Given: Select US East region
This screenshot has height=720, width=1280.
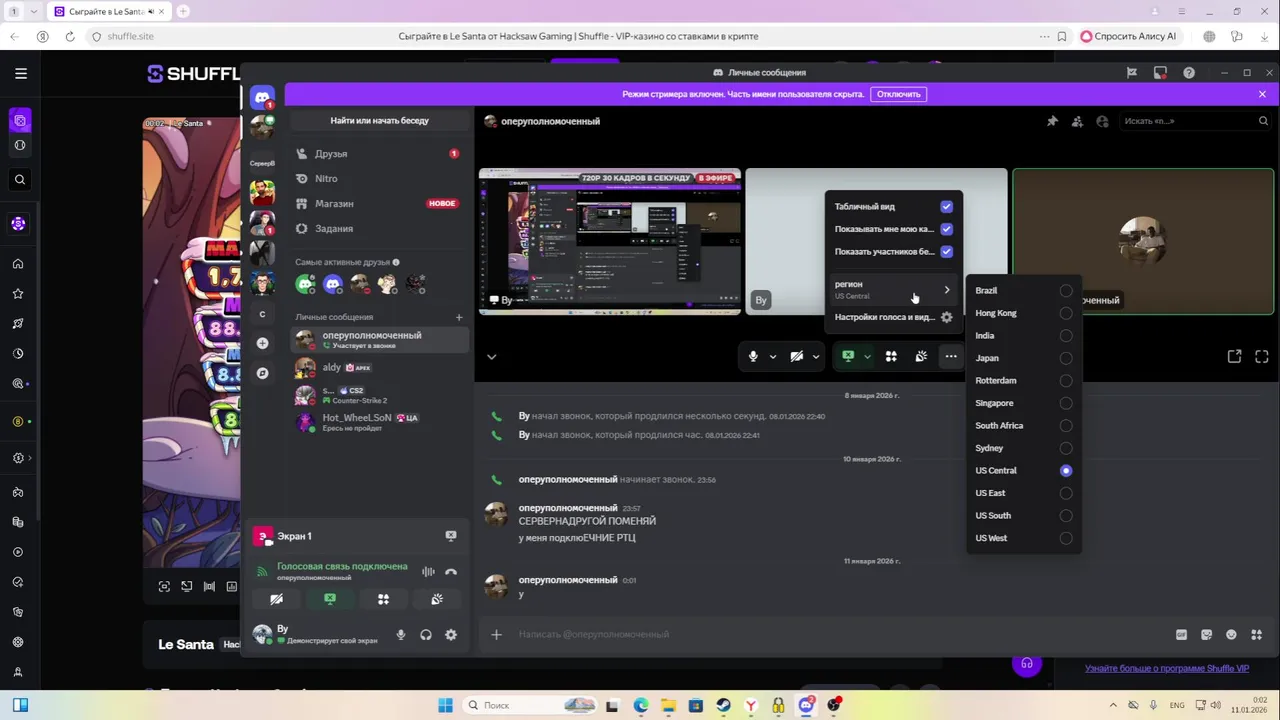Looking at the screenshot, I should tap(1023, 493).
